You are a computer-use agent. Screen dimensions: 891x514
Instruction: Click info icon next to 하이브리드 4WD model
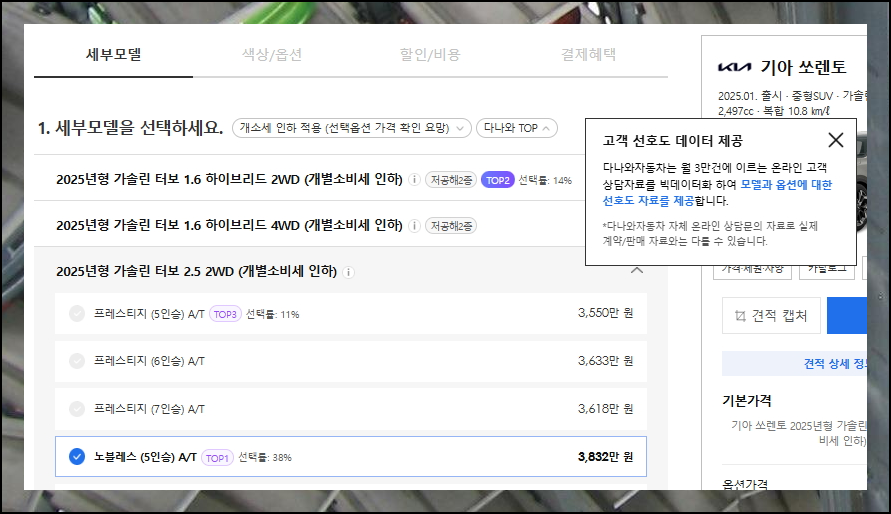pyautogui.click(x=414, y=225)
